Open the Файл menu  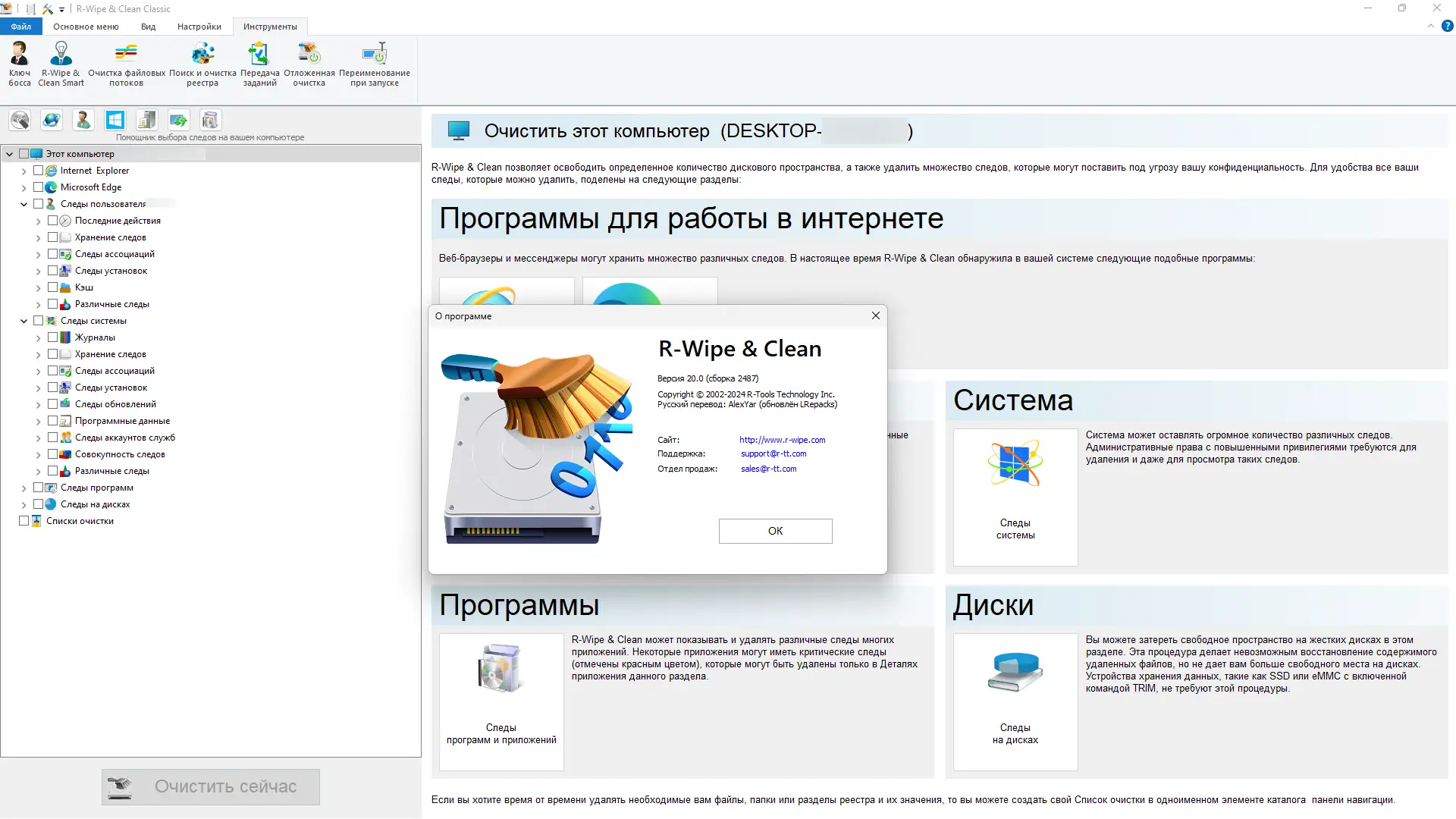20,26
